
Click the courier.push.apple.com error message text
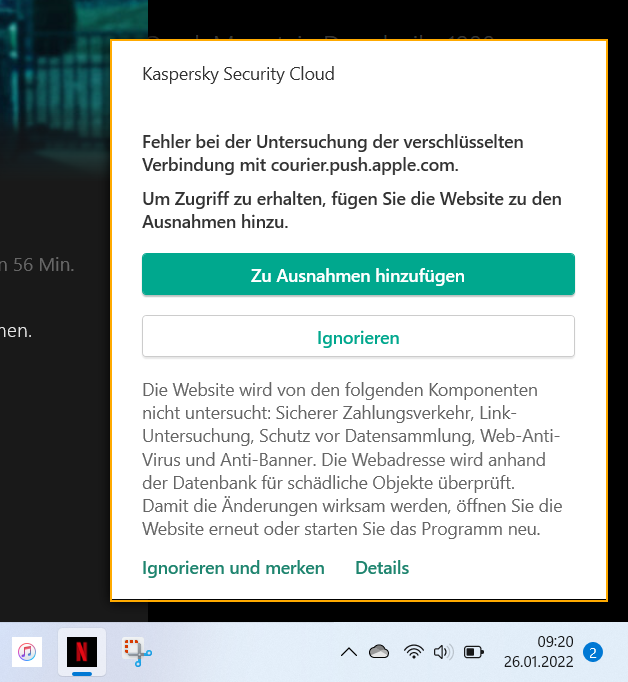coord(333,153)
